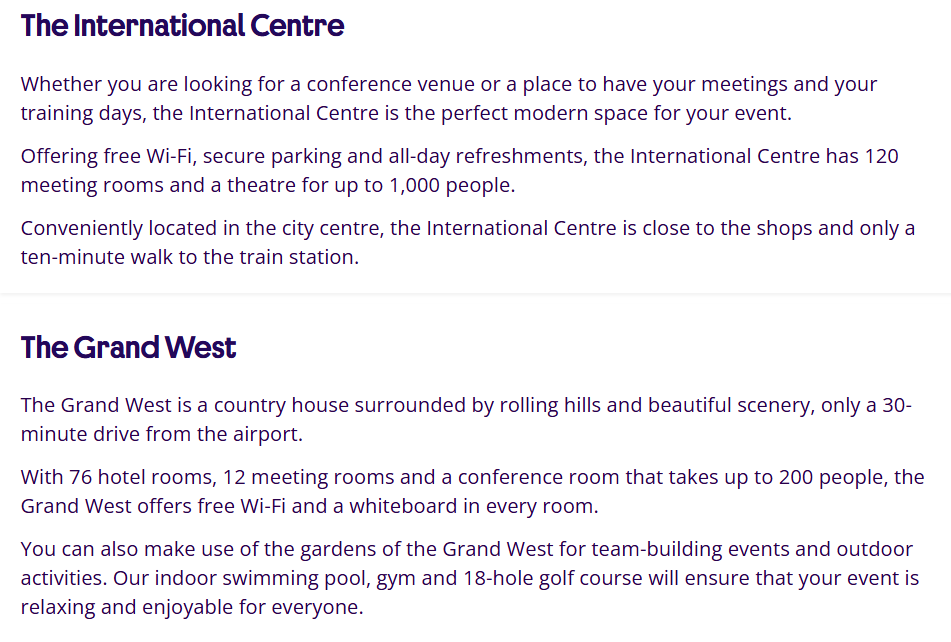This screenshot has width=951, height=642.
Task: Click the paragraph starting 'Offering free Wi-Fi'
Action: point(459,170)
